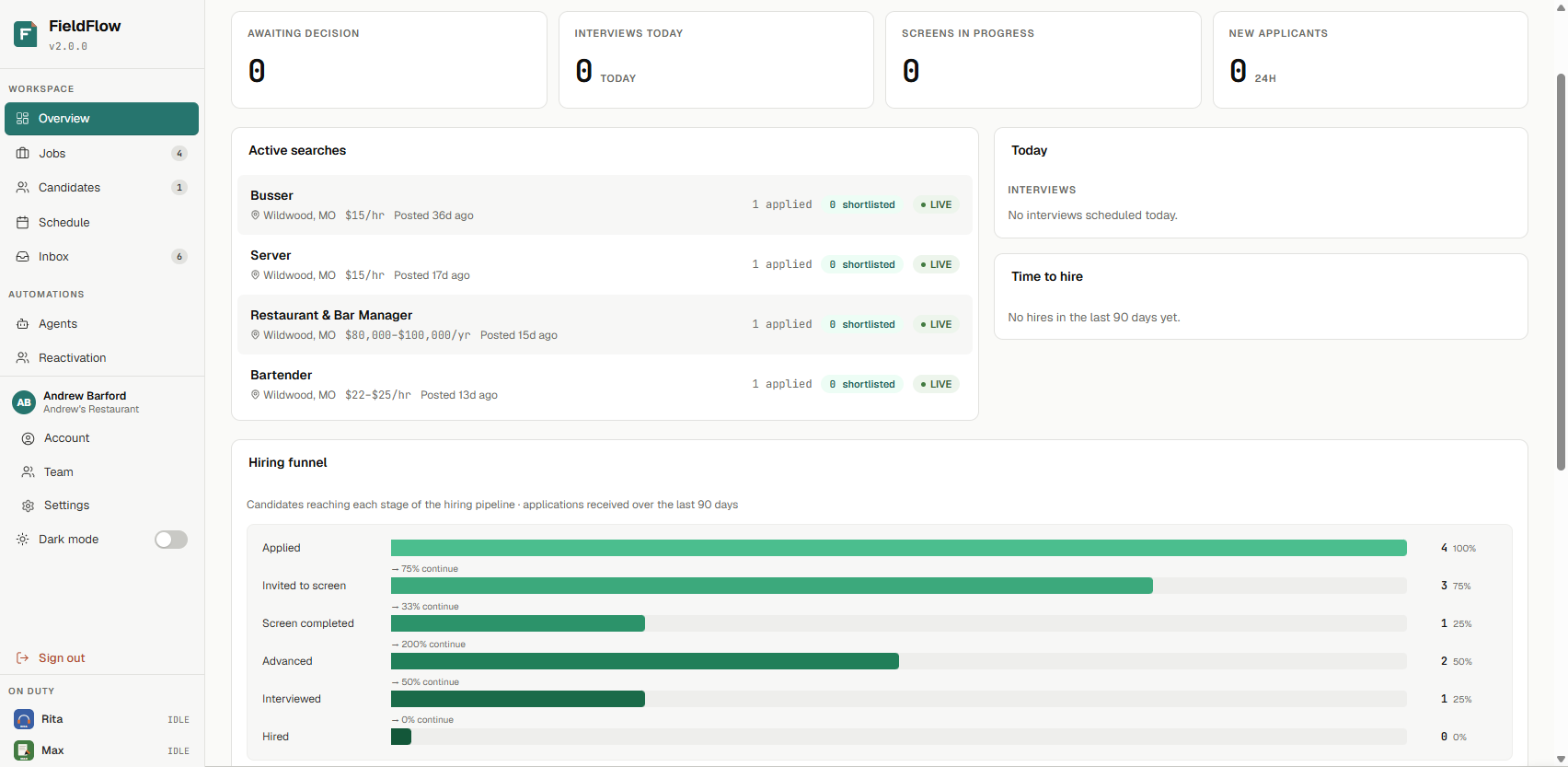
Task: Click Rita's agent avatar
Action: coord(24,719)
